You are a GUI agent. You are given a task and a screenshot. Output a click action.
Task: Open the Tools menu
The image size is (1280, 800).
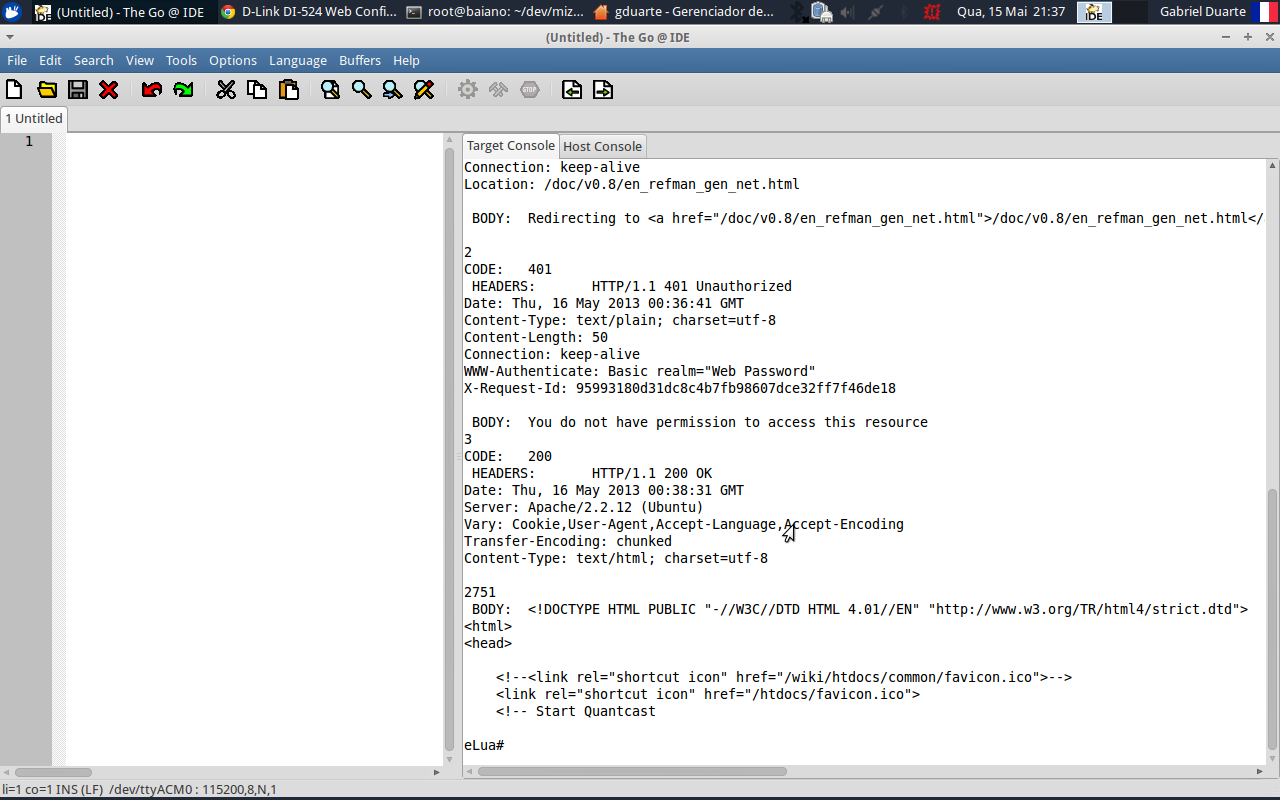pos(181,61)
